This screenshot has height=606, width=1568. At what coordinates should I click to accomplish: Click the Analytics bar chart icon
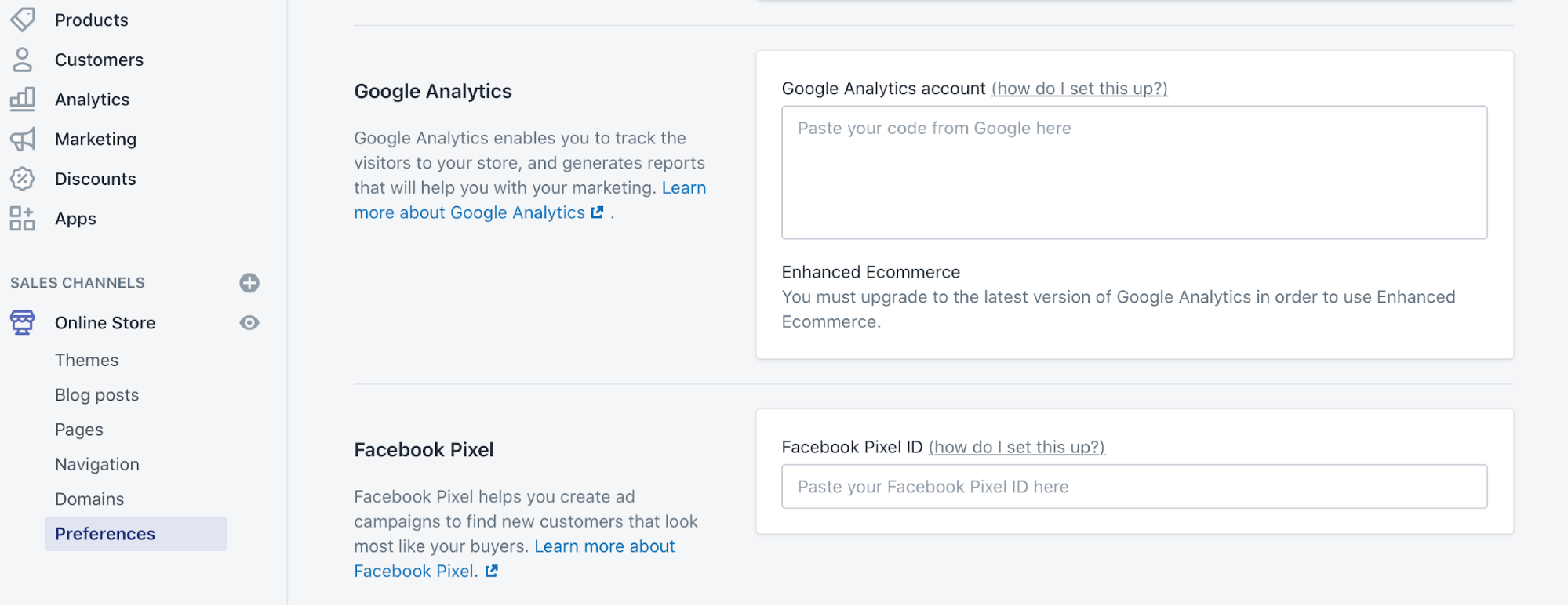[23, 99]
